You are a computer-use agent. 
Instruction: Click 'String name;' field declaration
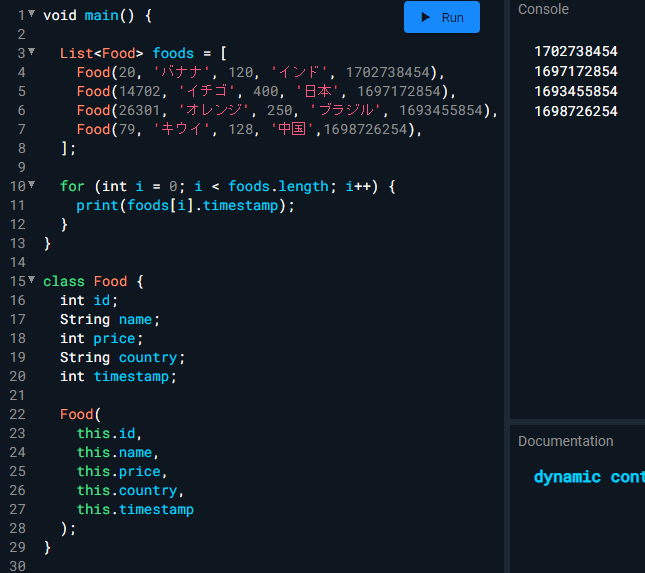[110, 319]
